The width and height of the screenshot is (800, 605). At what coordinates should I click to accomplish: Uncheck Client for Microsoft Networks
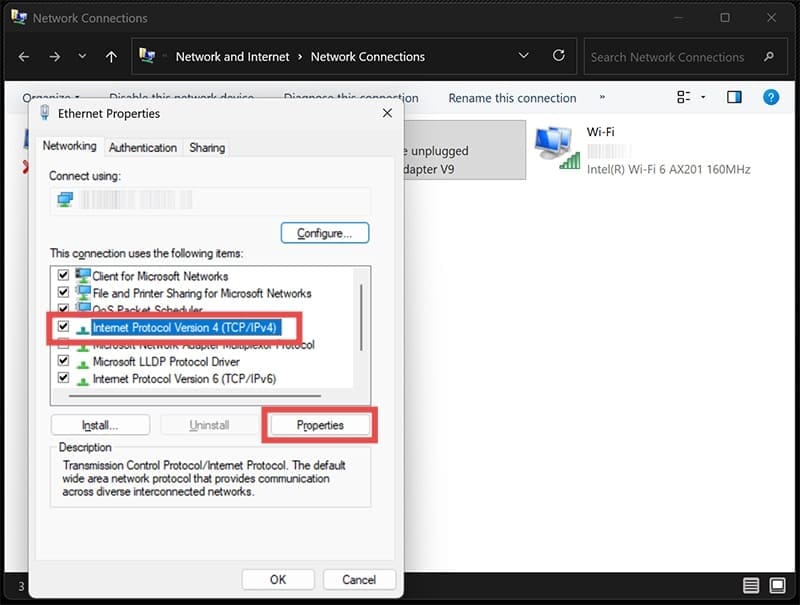pyautogui.click(x=64, y=276)
